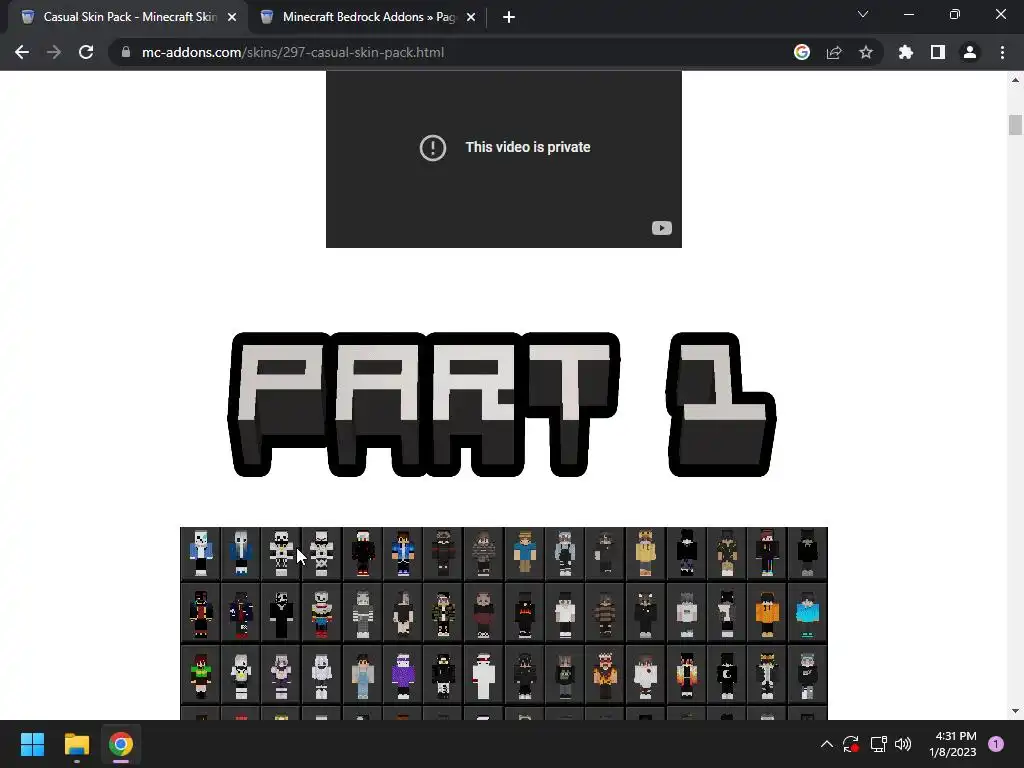This screenshot has width=1024, height=768.
Task: Open the volume control
Action: 903,744
